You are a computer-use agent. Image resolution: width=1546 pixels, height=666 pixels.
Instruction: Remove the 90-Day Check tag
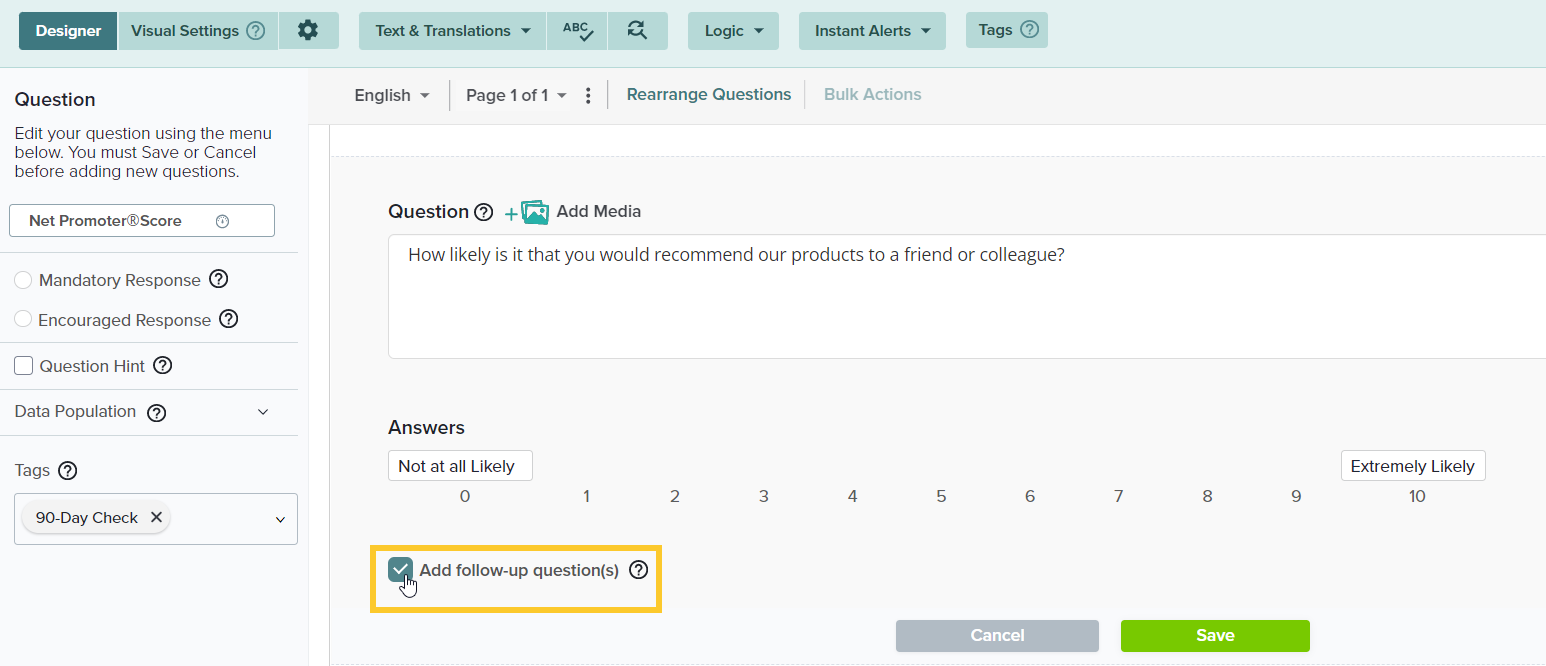click(x=156, y=517)
